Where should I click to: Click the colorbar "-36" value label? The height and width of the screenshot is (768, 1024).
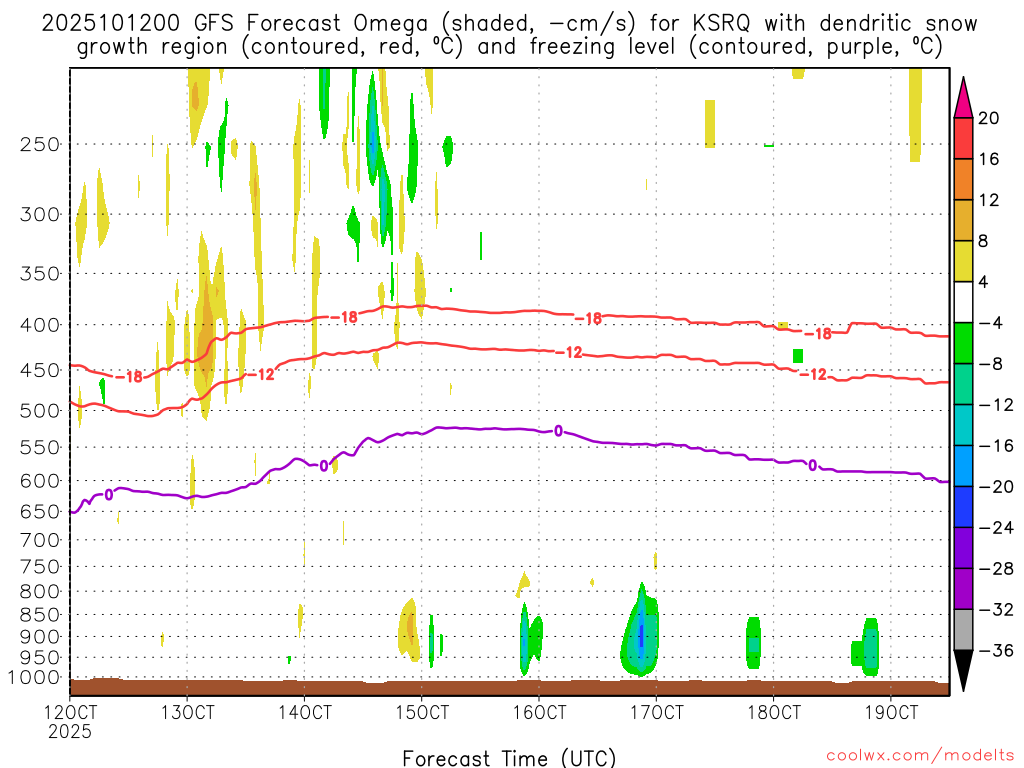996,650
